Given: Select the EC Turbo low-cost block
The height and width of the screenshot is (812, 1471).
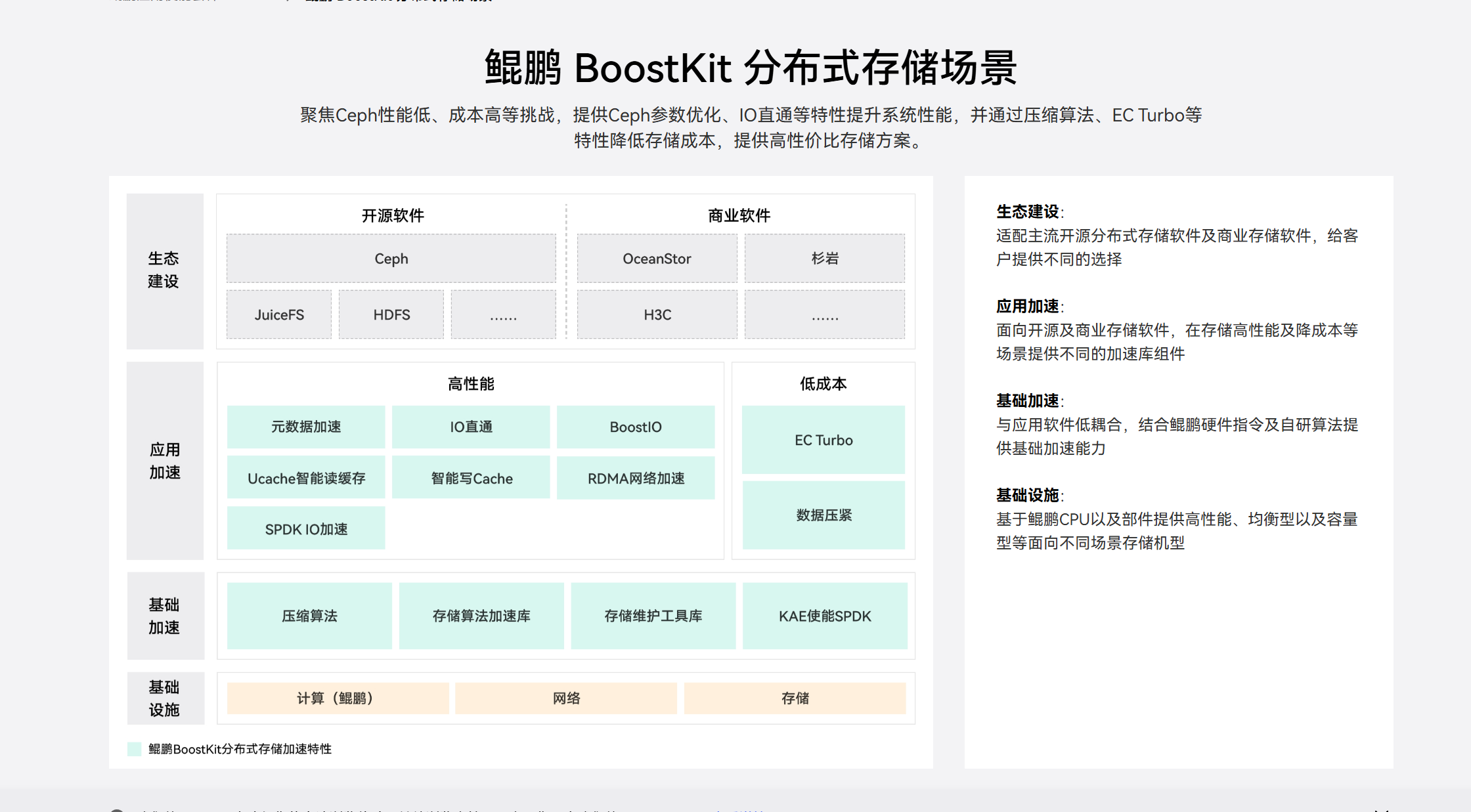Looking at the screenshot, I should click(823, 440).
